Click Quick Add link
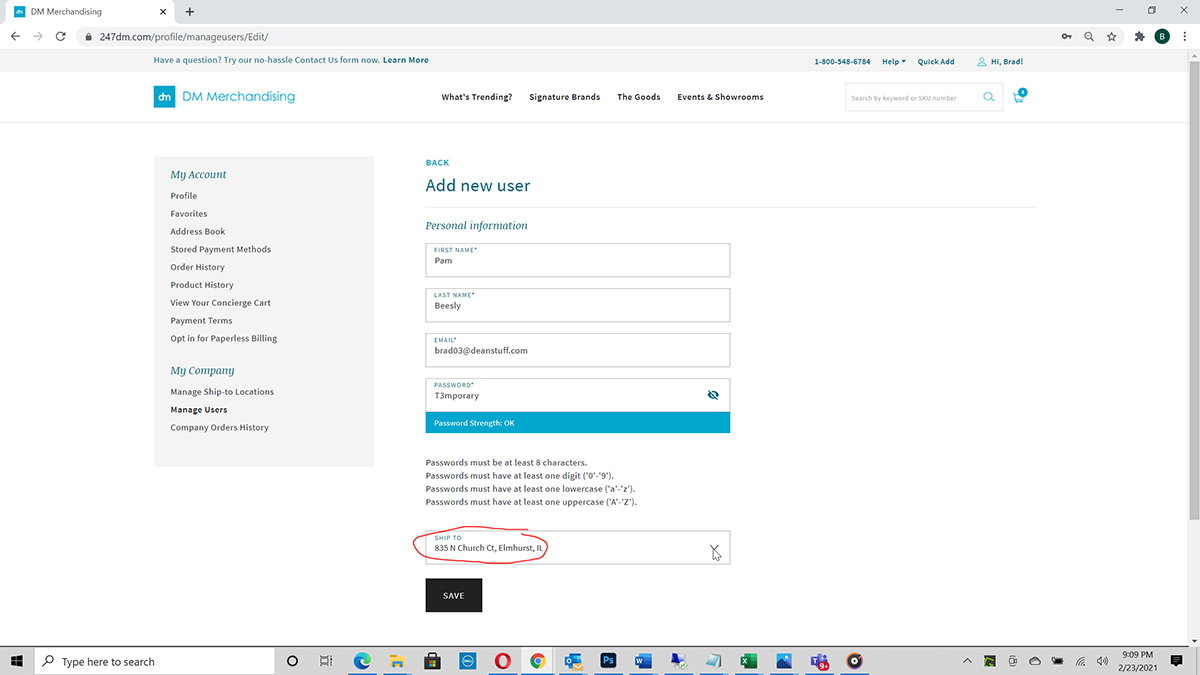The image size is (1200, 675). (x=936, y=61)
